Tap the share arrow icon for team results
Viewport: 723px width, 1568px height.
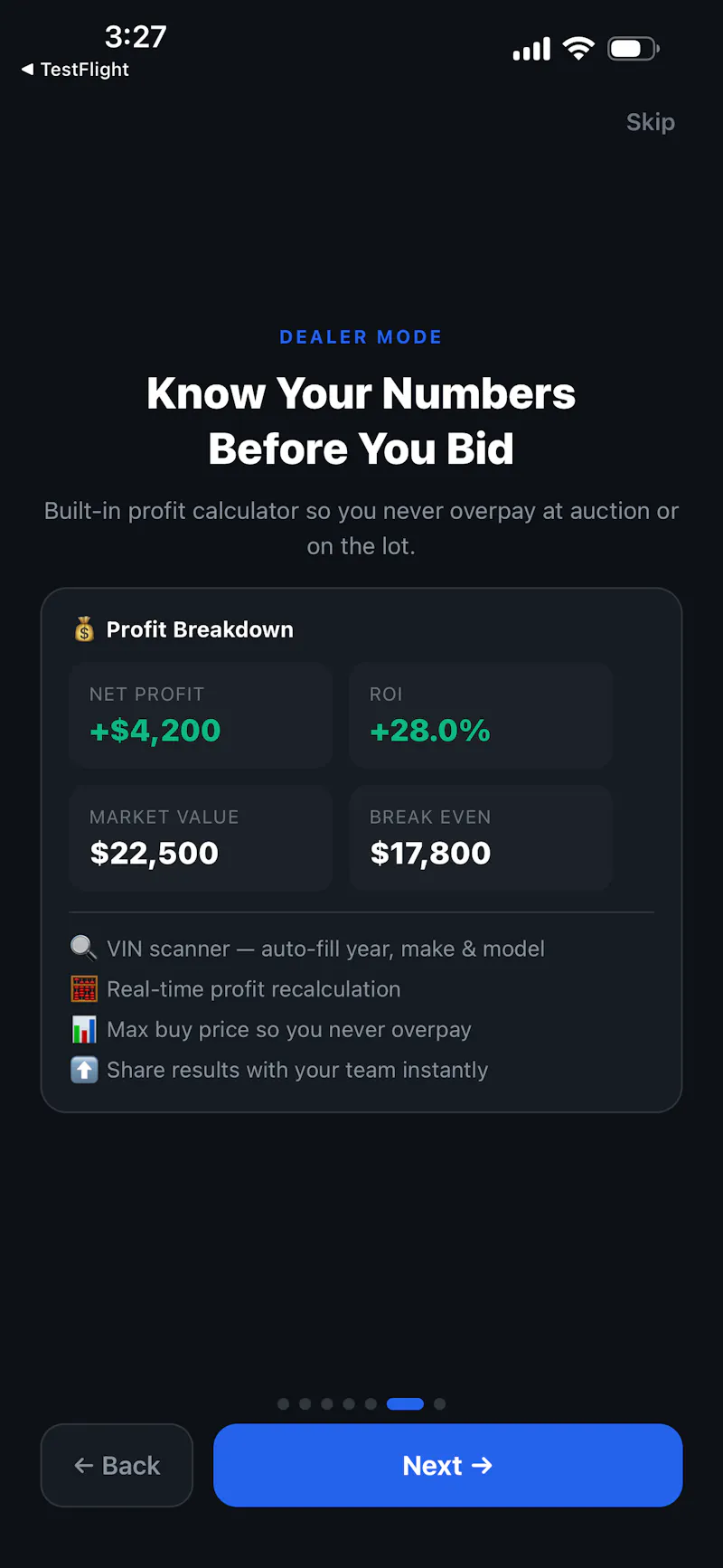84,1070
